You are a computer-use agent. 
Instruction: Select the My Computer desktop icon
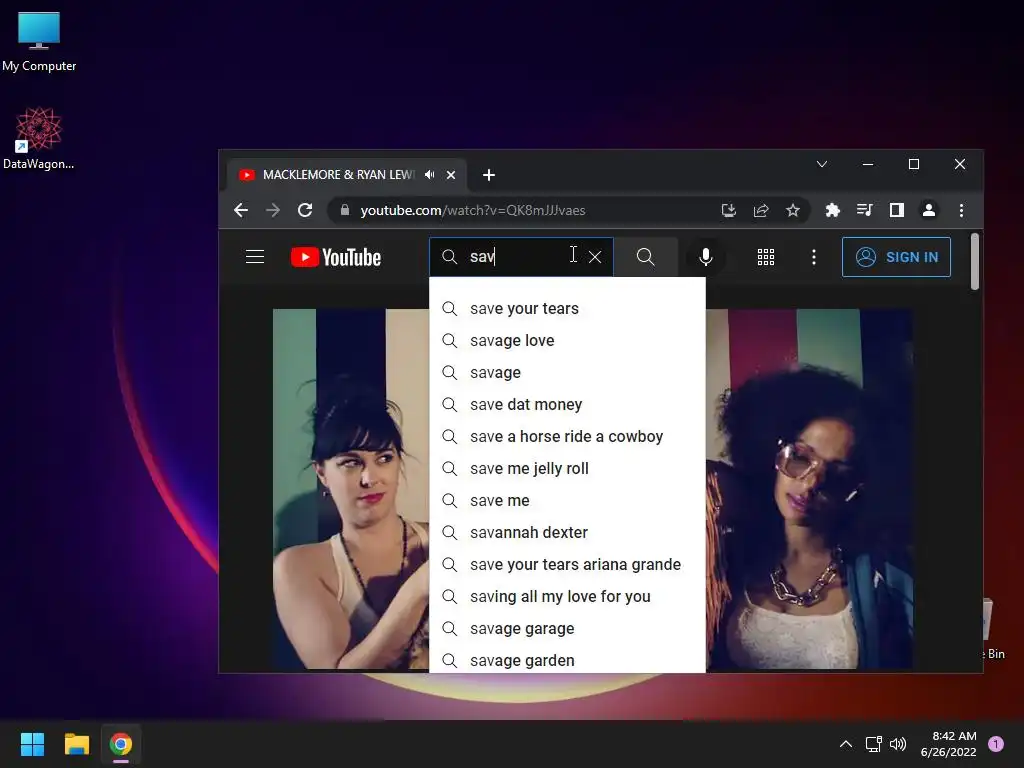(x=39, y=42)
